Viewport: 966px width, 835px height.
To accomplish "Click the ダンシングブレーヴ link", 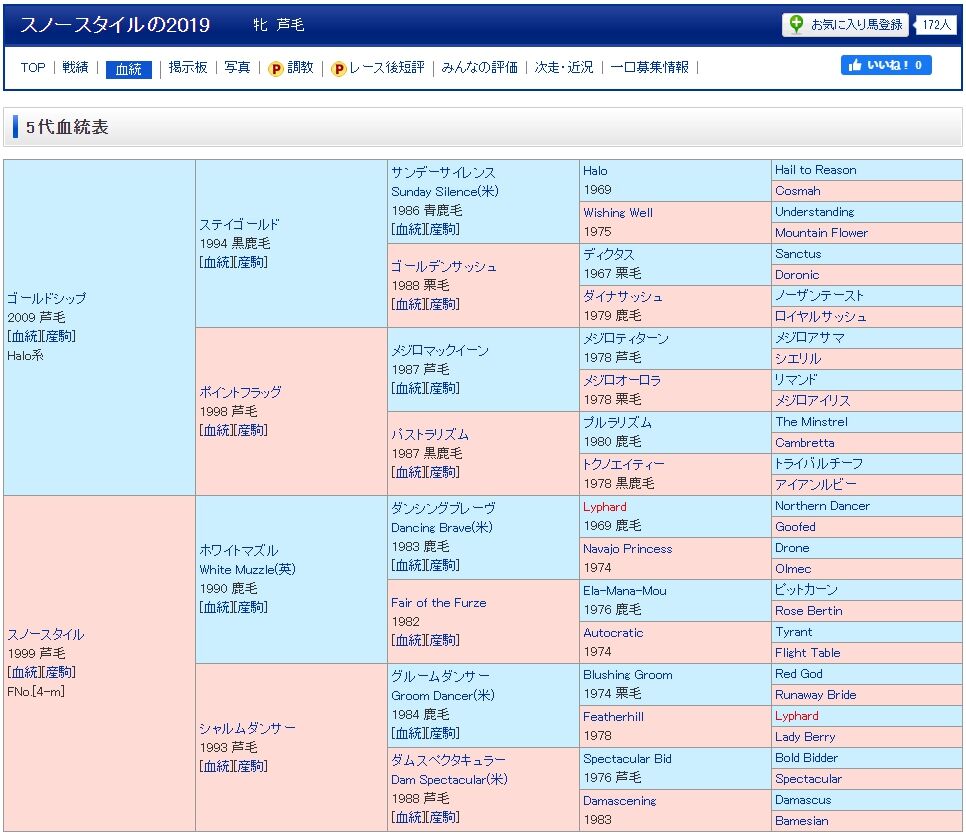I will [443, 508].
